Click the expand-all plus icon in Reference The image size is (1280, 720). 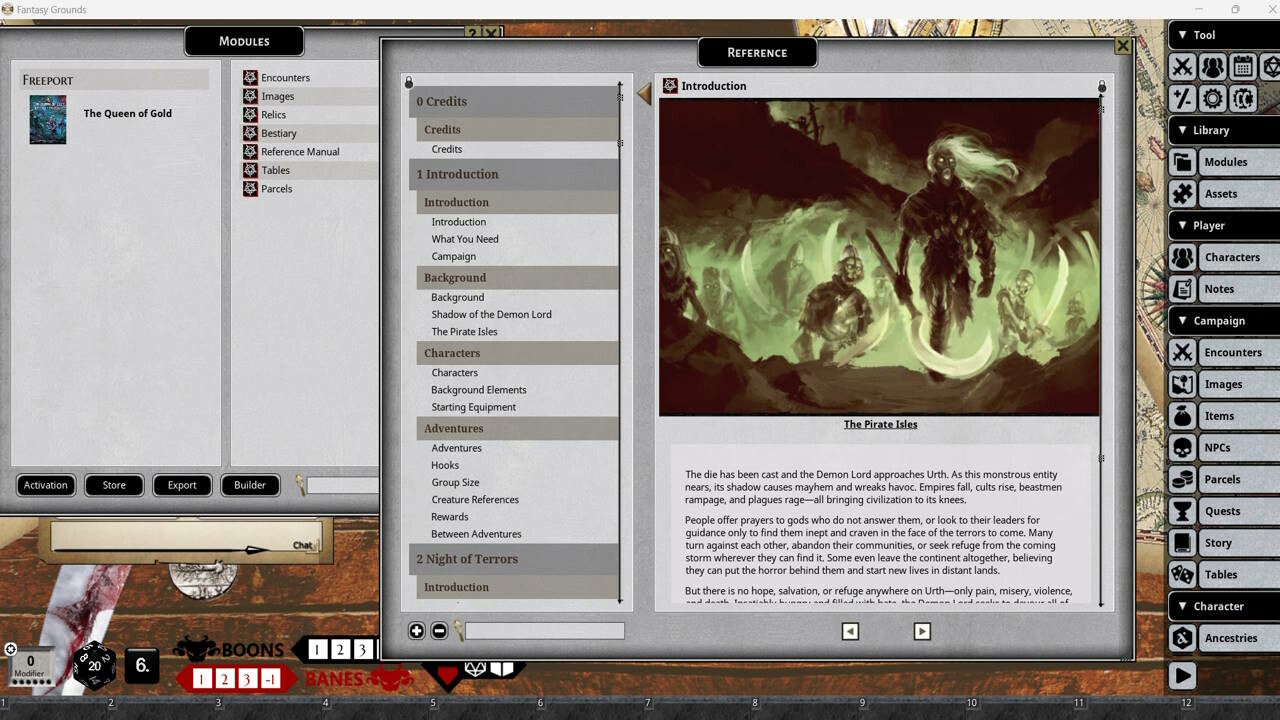click(417, 631)
